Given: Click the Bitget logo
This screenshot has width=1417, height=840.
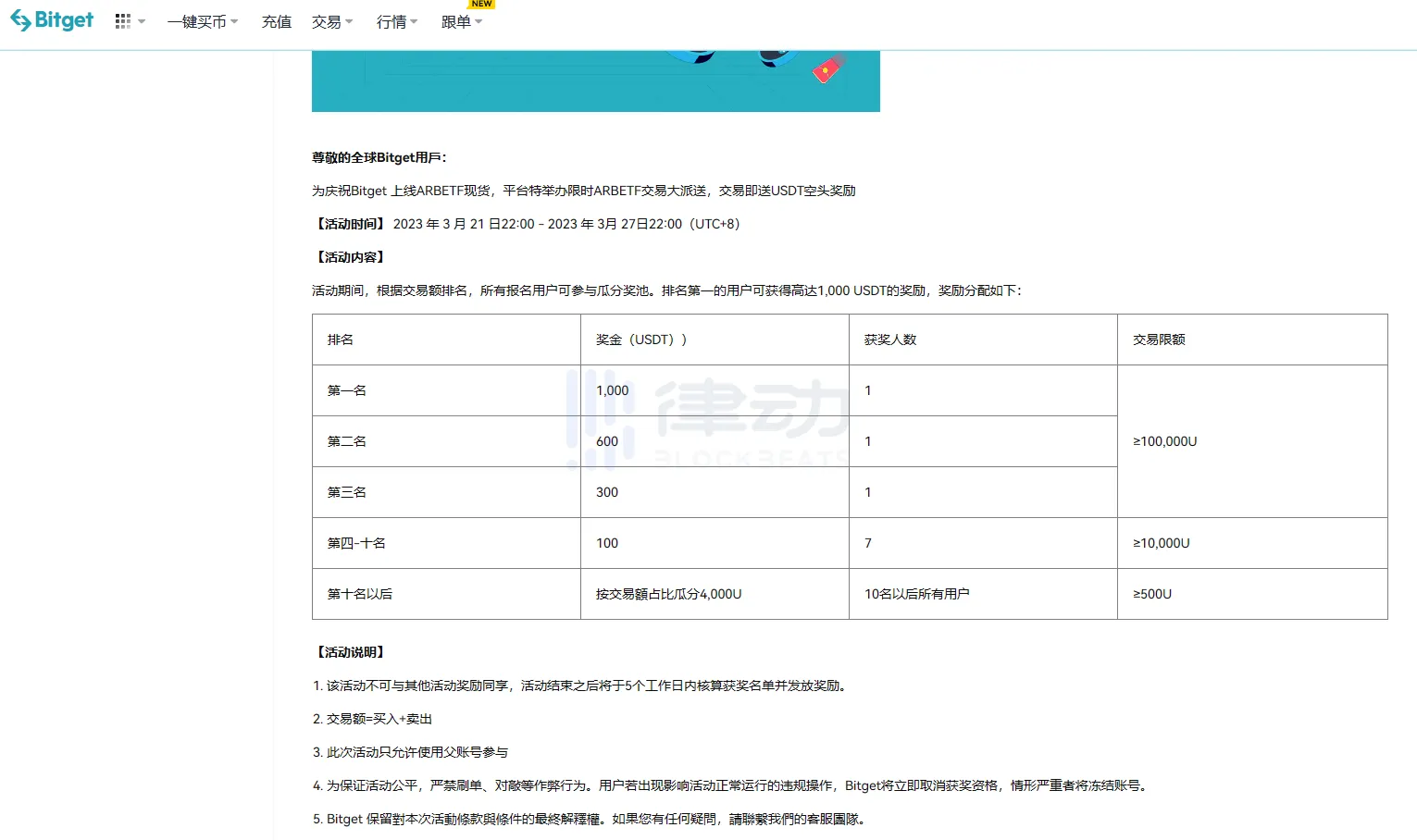Looking at the screenshot, I should 52,20.
